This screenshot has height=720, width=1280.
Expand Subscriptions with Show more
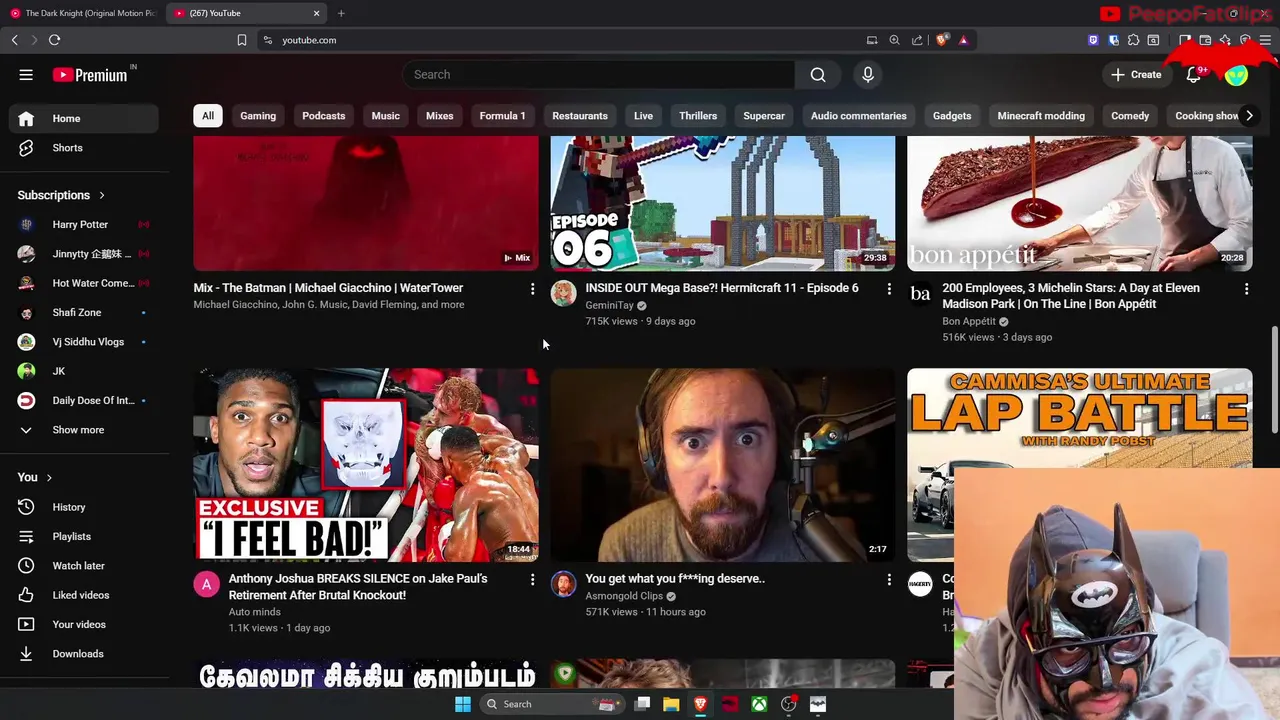tap(84, 430)
